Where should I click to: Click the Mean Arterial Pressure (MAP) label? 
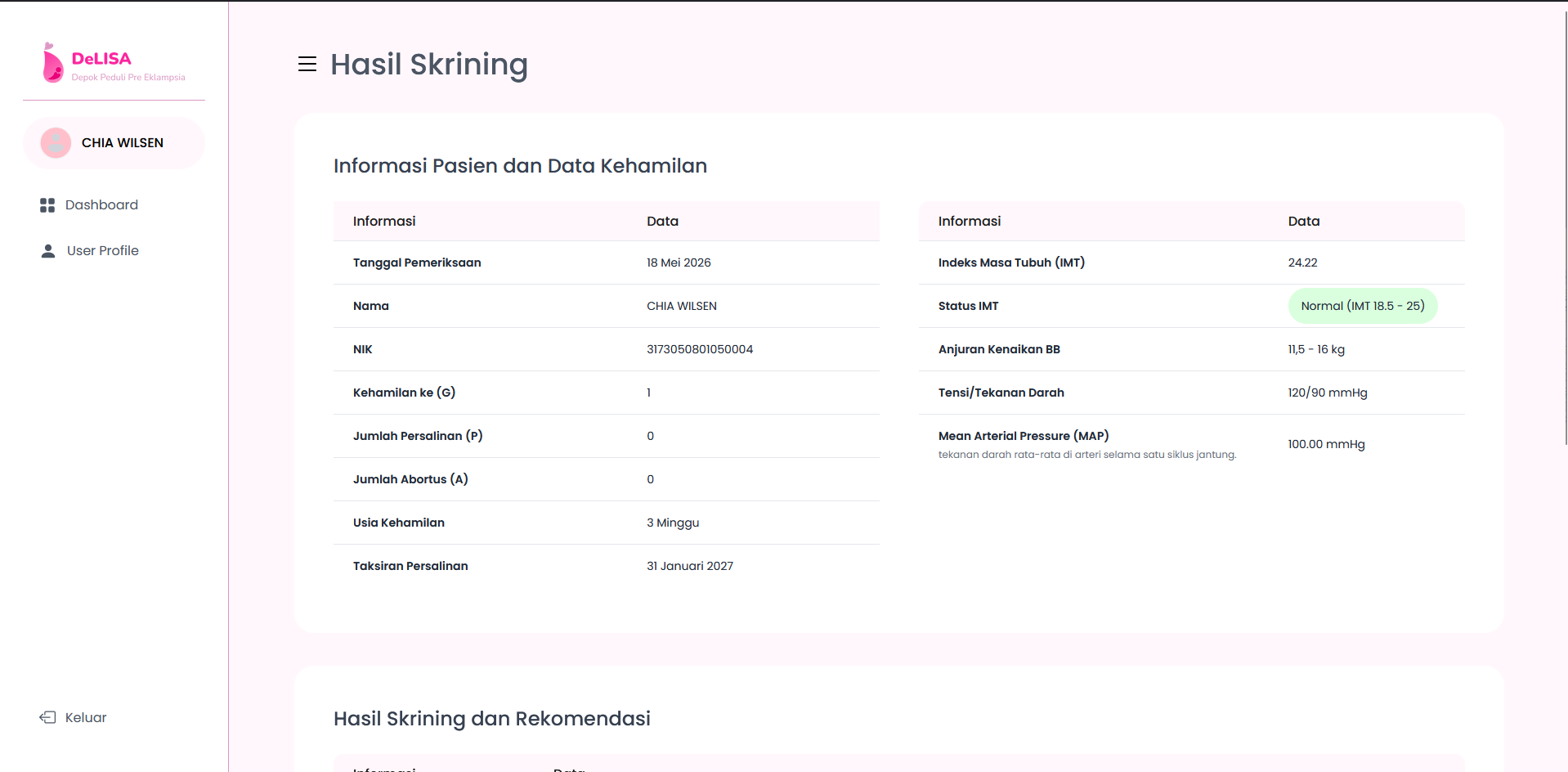coord(1024,436)
